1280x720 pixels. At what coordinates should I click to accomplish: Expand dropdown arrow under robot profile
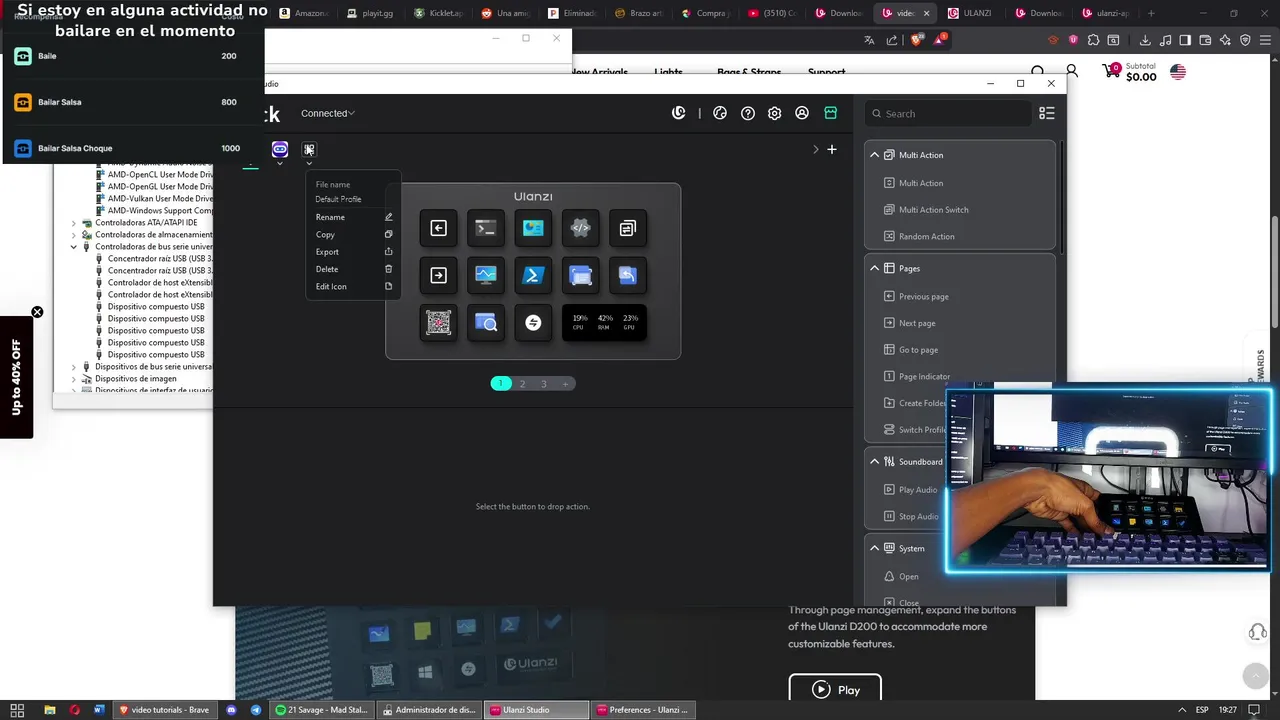point(280,163)
